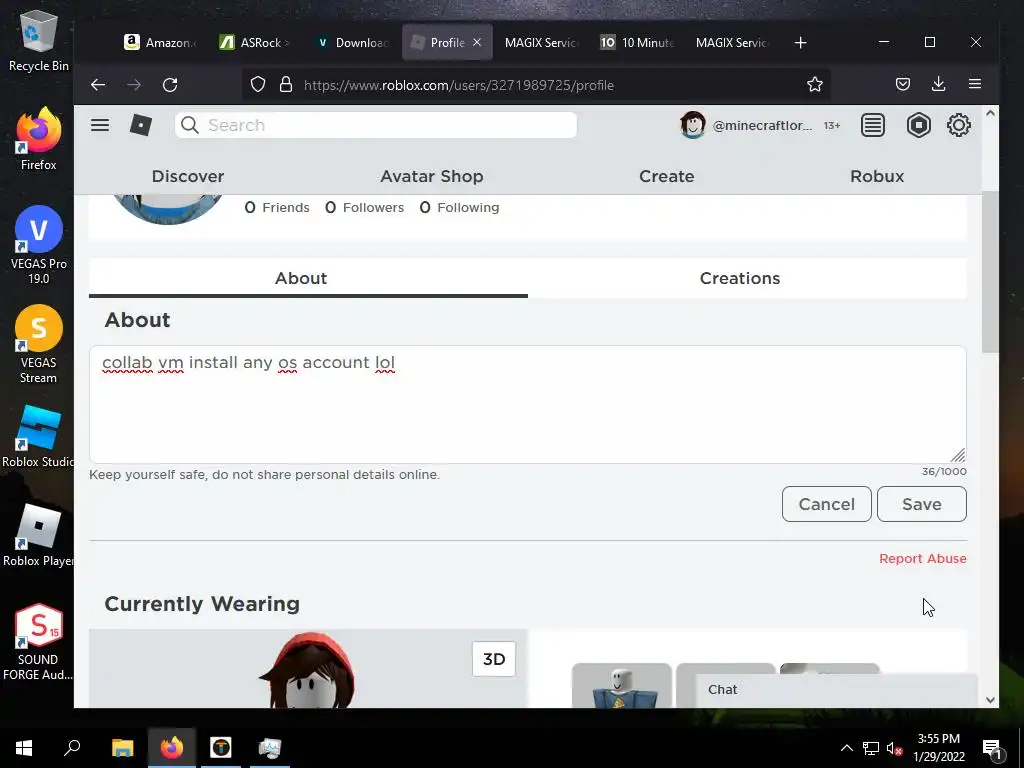Click the Report Abuse link

pyautogui.click(x=922, y=558)
